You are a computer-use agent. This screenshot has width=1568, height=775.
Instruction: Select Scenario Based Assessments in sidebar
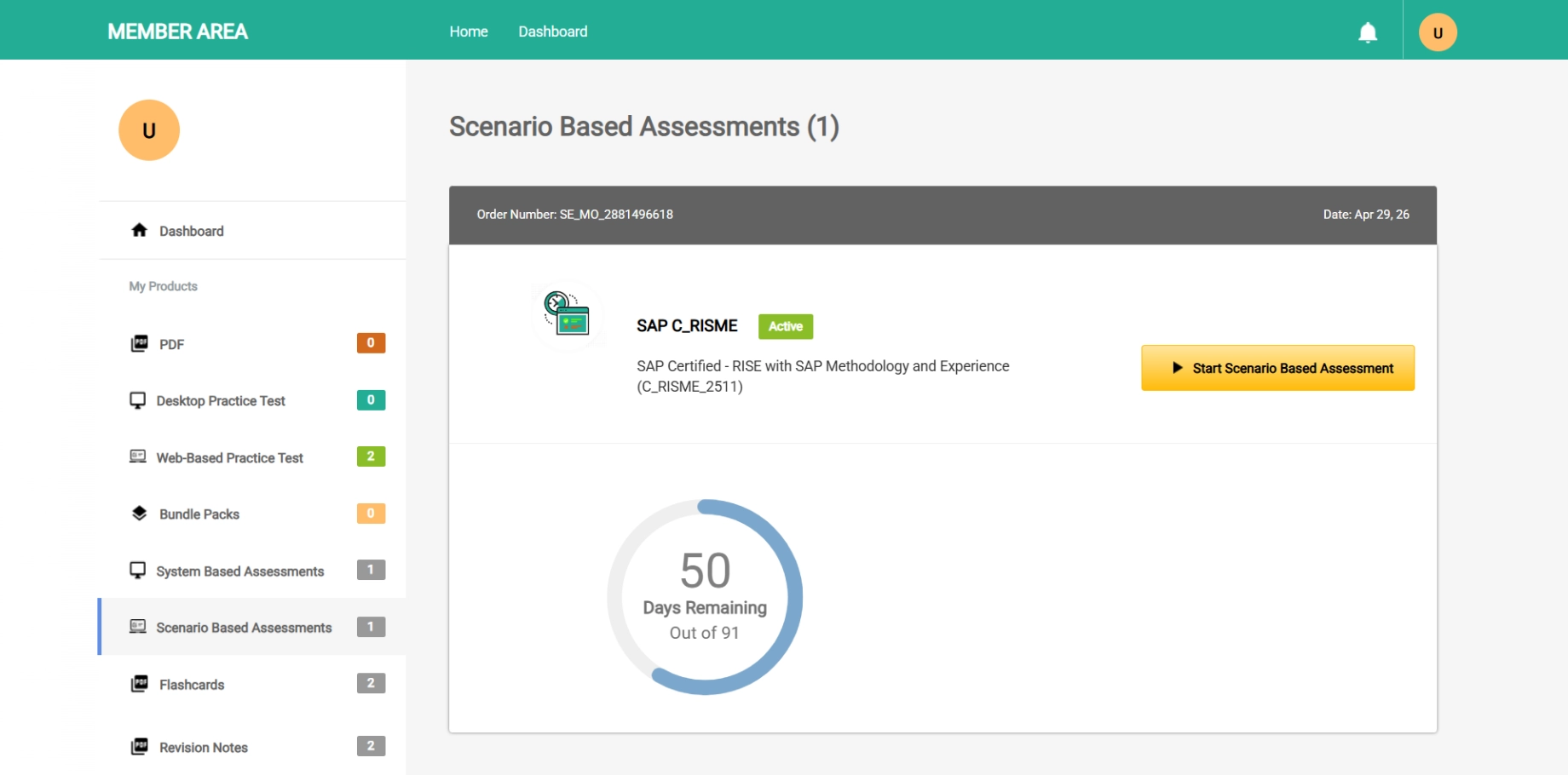252,627
